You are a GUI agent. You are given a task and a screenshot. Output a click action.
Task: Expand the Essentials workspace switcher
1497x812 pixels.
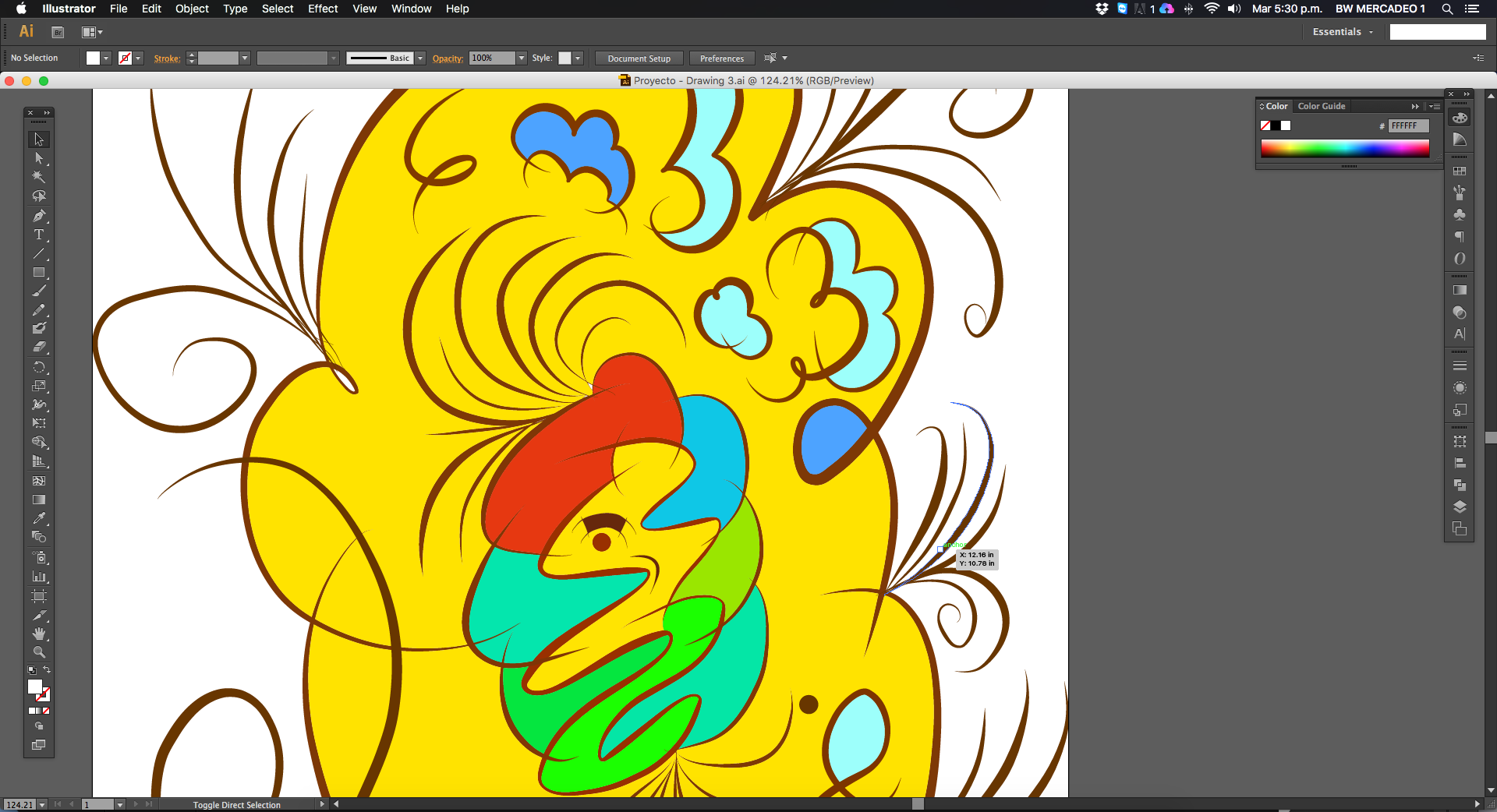(x=1343, y=32)
